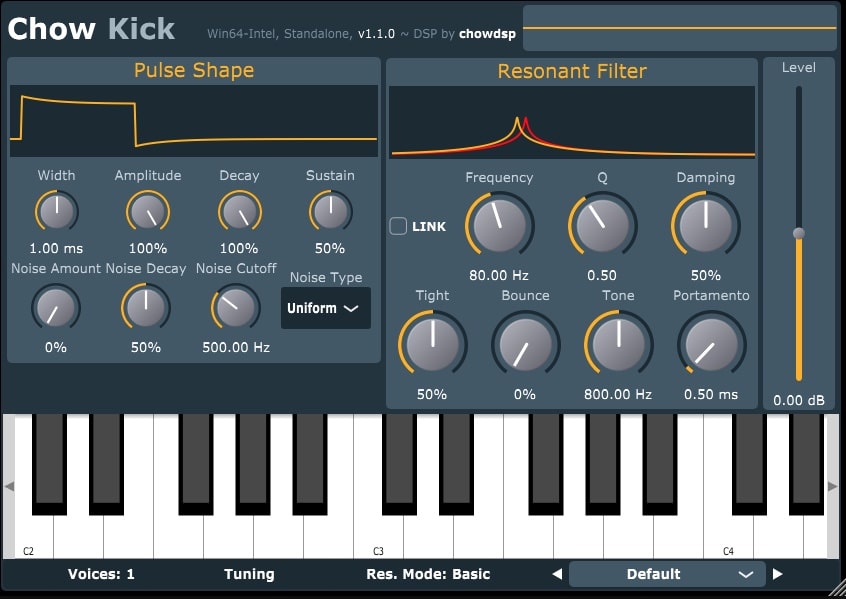The image size is (846, 599).
Task: Click the Tight knob
Action: (x=431, y=344)
